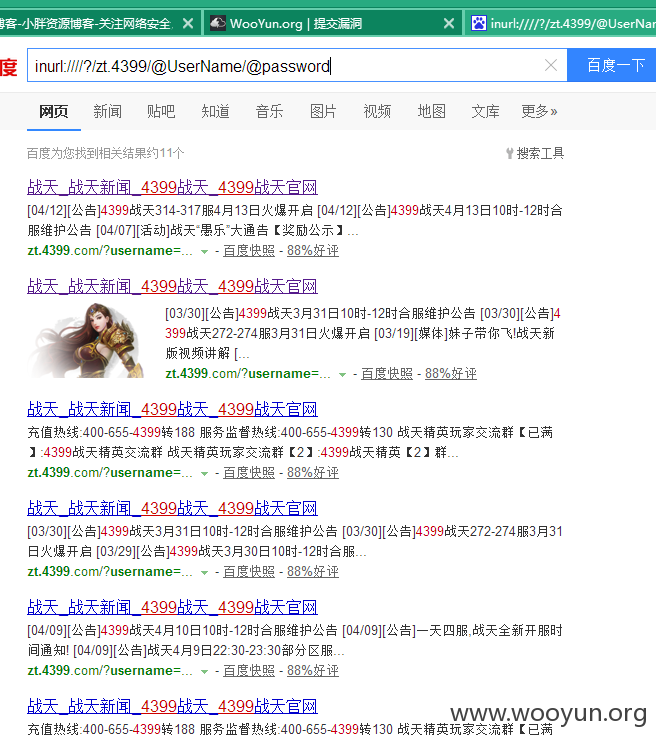
Task: Click the 百度一下 search button
Action: tap(612, 65)
